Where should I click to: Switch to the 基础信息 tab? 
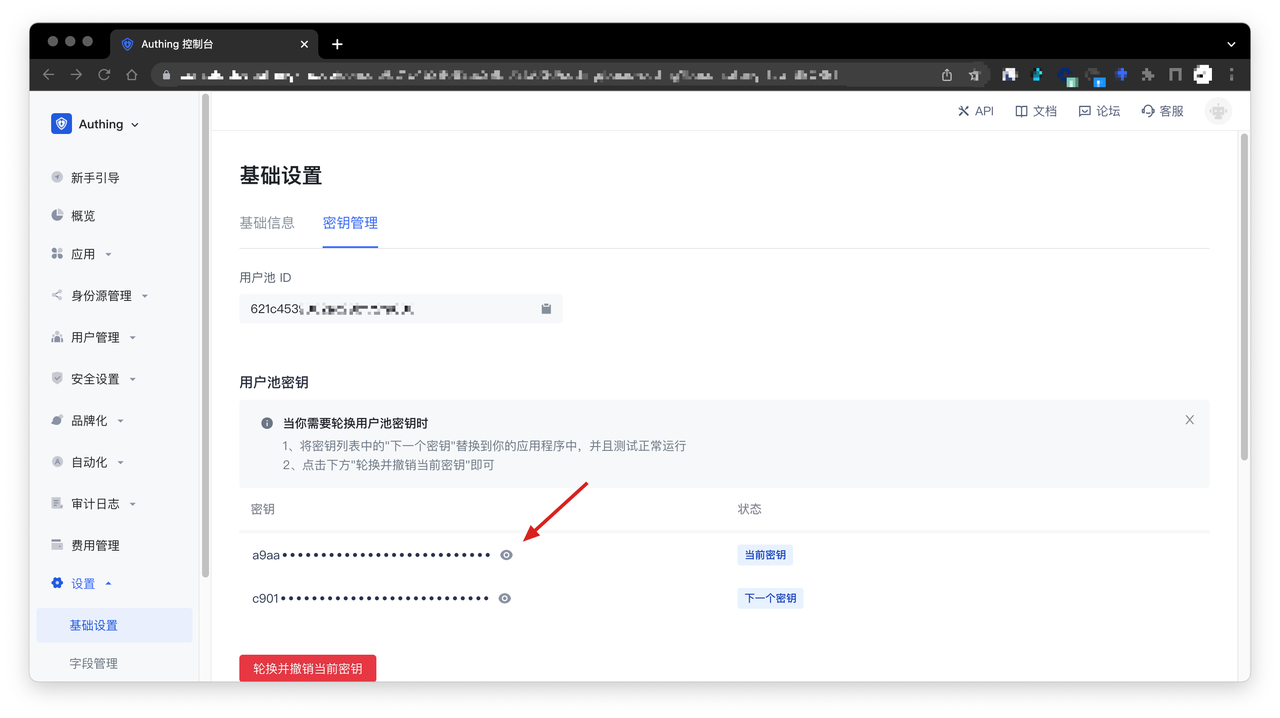[267, 222]
